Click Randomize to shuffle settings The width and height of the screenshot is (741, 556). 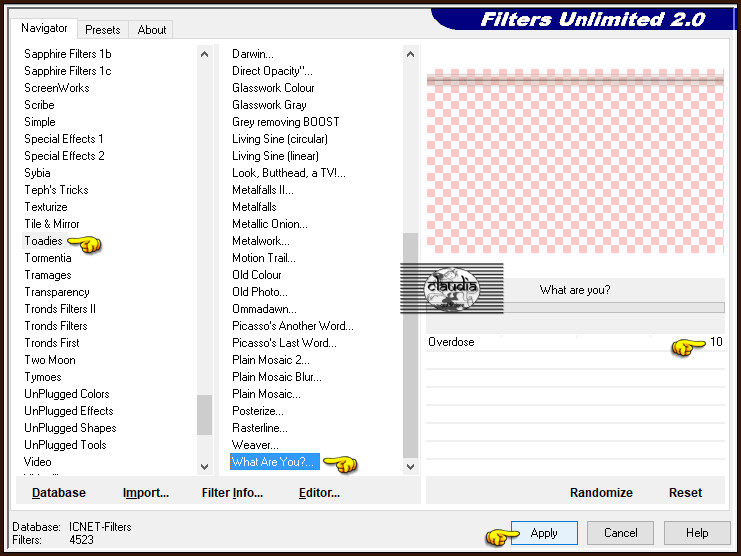tap(601, 493)
